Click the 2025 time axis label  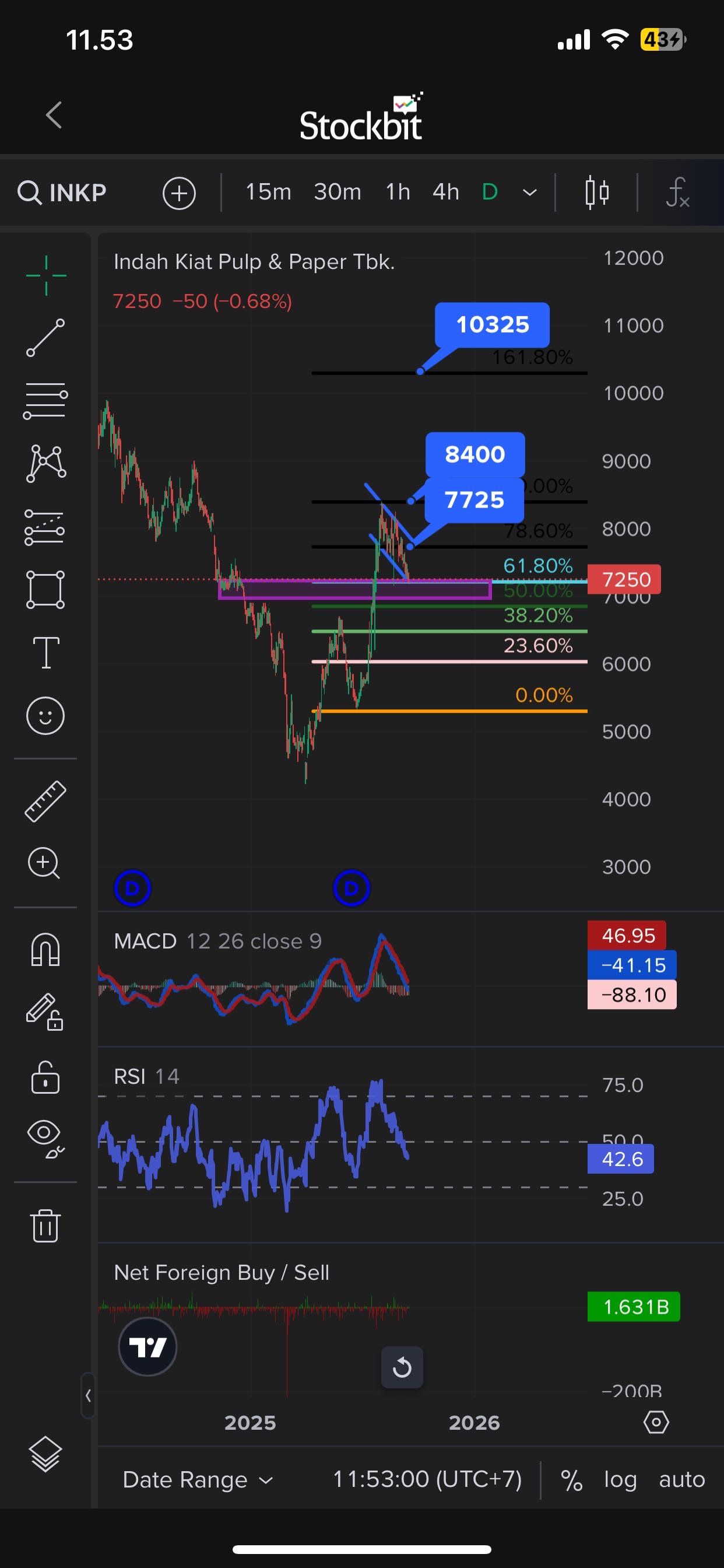click(250, 1423)
